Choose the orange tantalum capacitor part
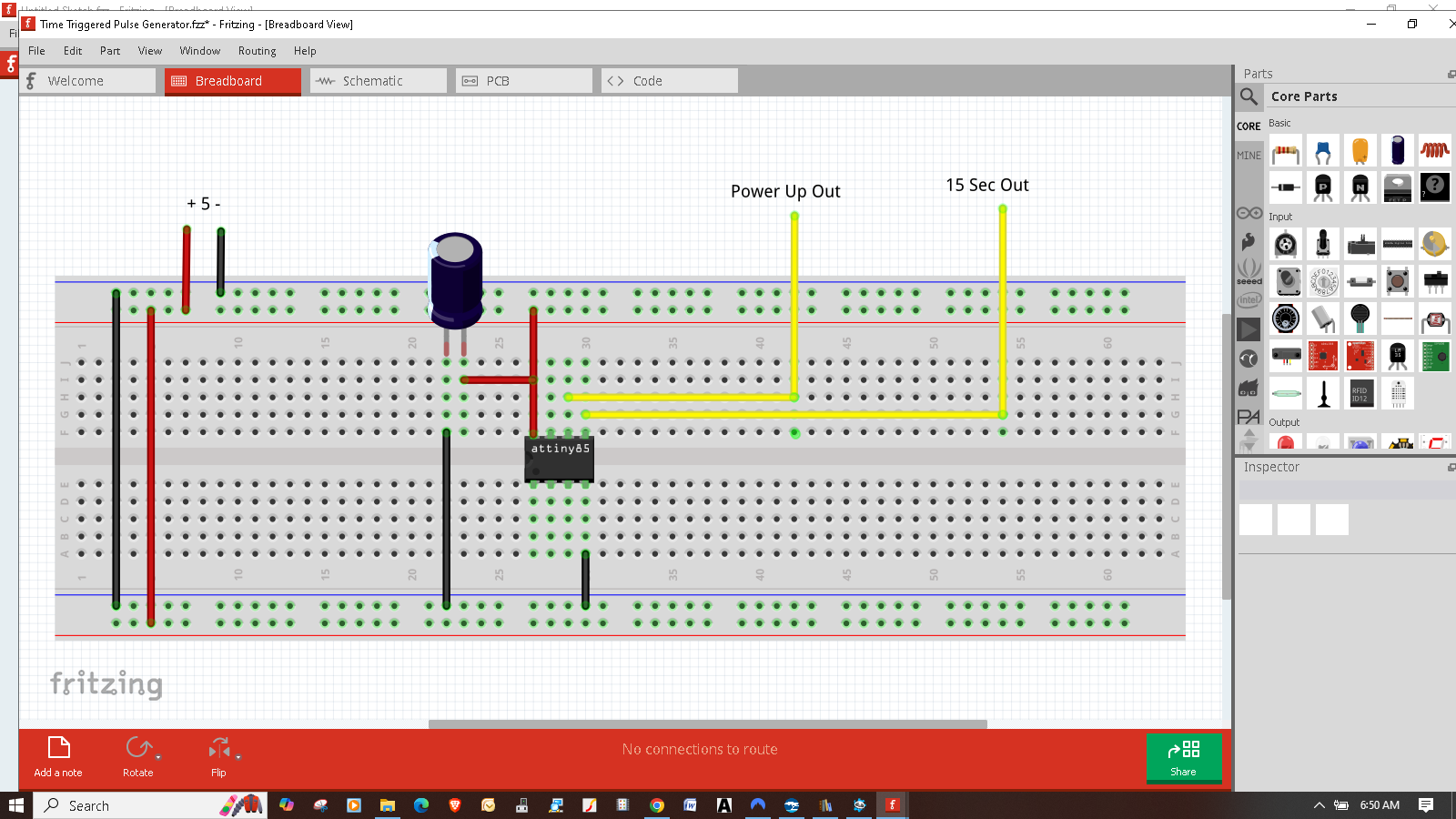 (1360, 151)
